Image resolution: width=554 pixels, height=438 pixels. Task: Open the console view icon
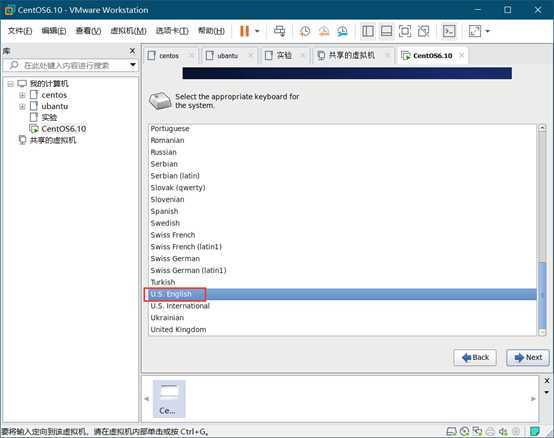[x=449, y=31]
